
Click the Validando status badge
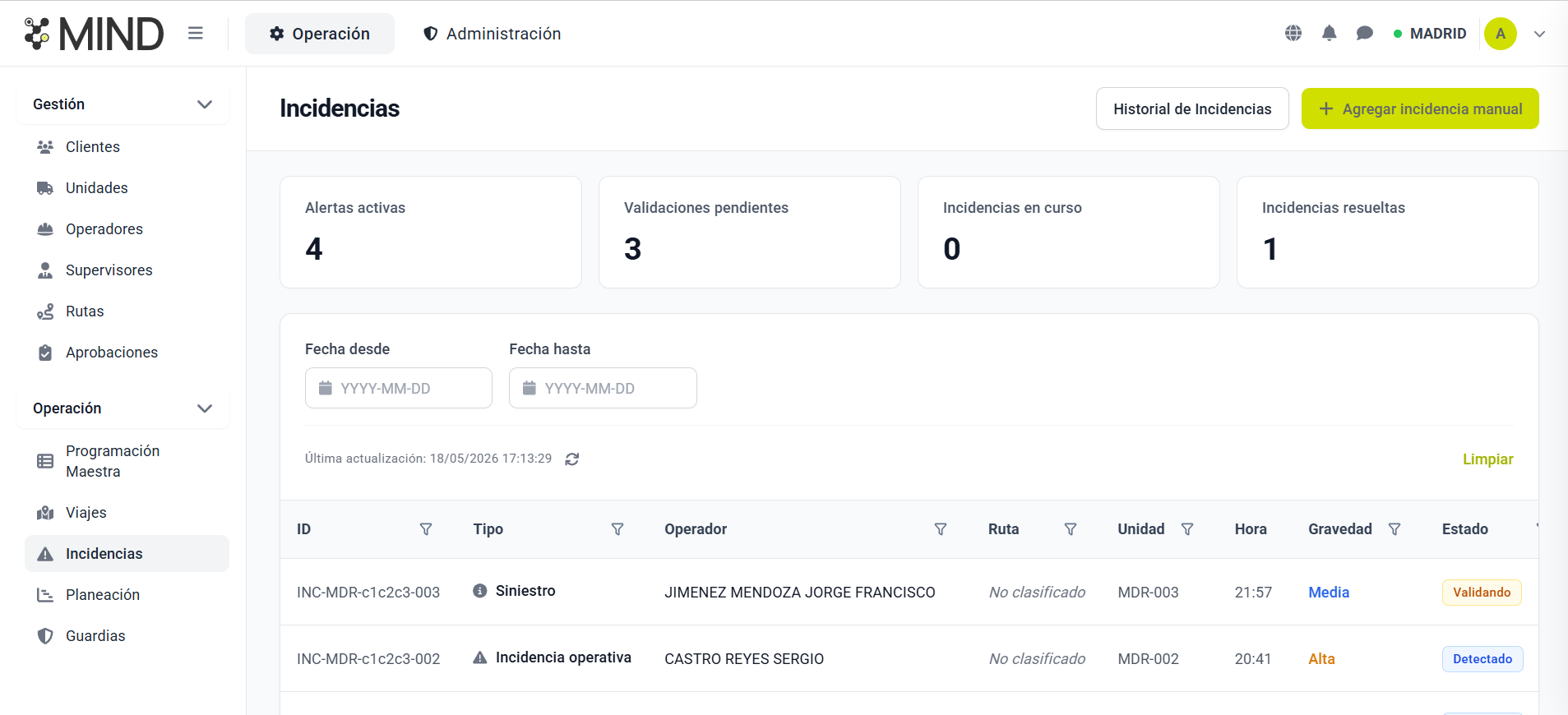pos(1482,593)
